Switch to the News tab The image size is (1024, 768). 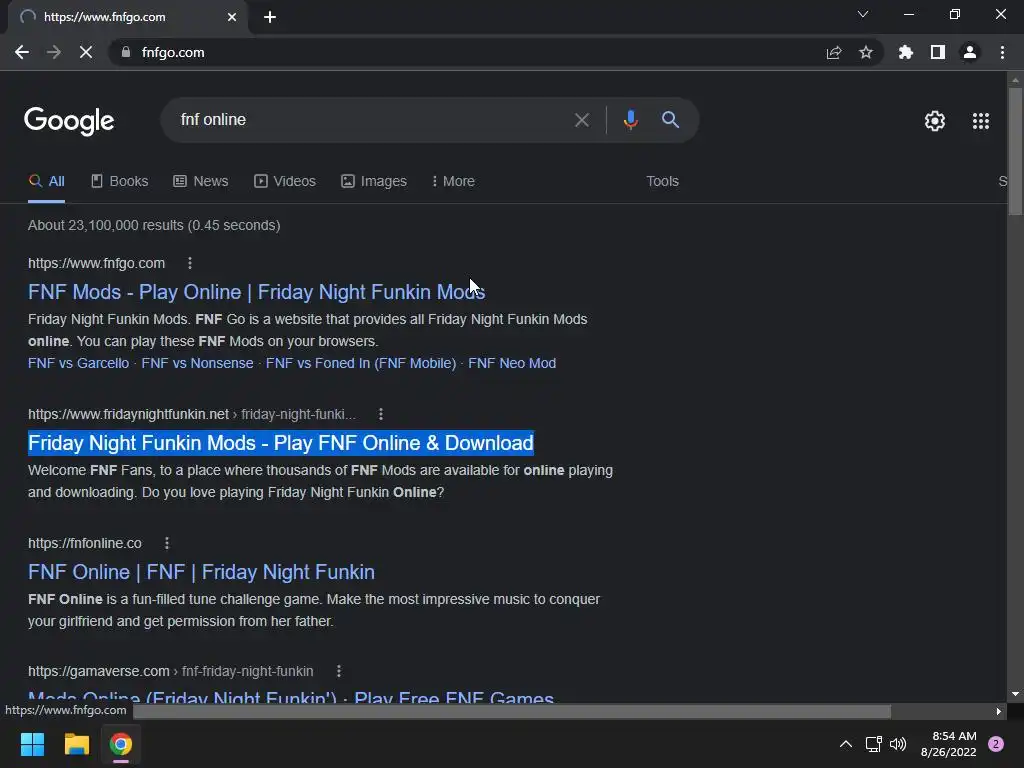[200, 182]
